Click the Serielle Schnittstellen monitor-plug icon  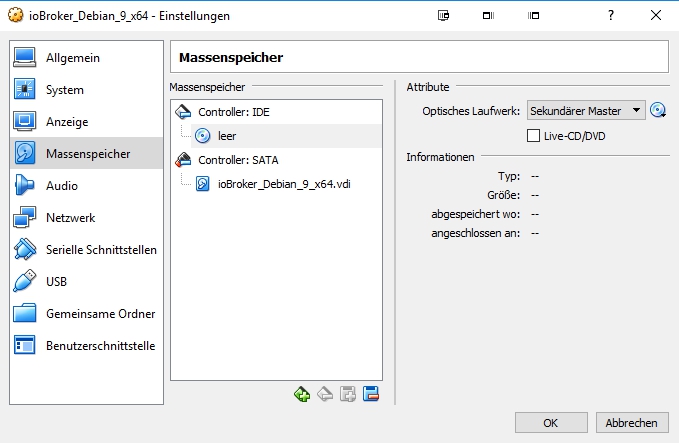(25, 249)
